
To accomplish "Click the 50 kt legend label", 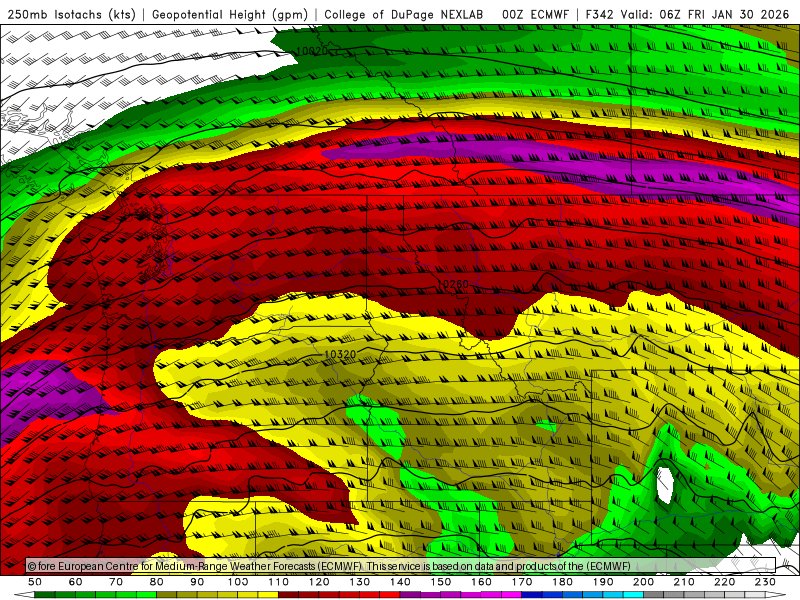I will [x=35, y=582].
